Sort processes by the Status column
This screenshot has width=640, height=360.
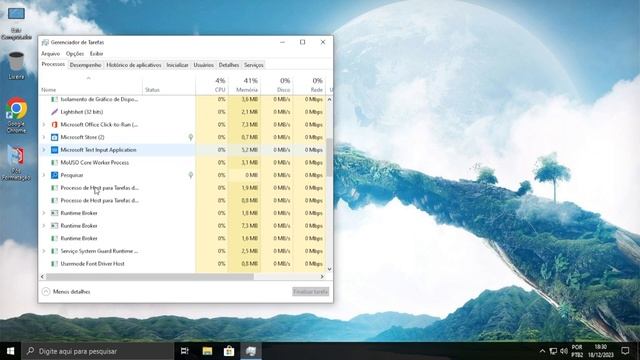169,84
